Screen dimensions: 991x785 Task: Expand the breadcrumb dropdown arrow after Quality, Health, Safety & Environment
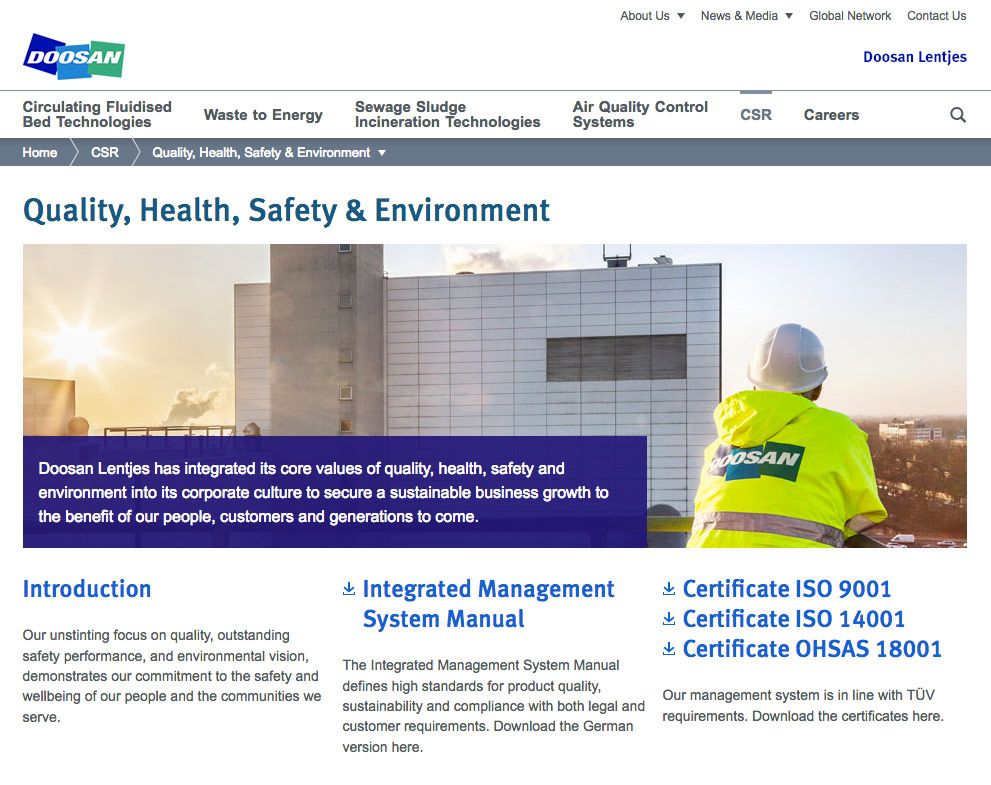click(382, 152)
